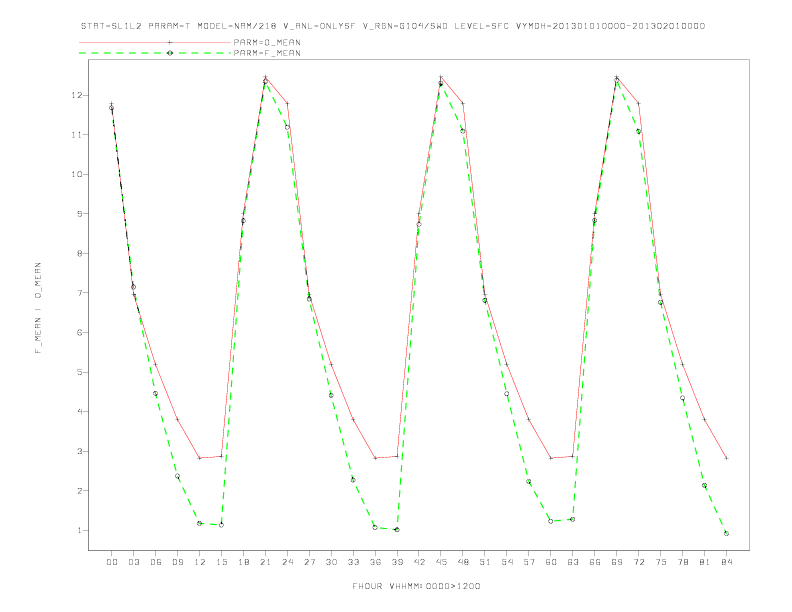792x612 pixels.
Task: Click x-axis tick label 21
Action: point(265,562)
